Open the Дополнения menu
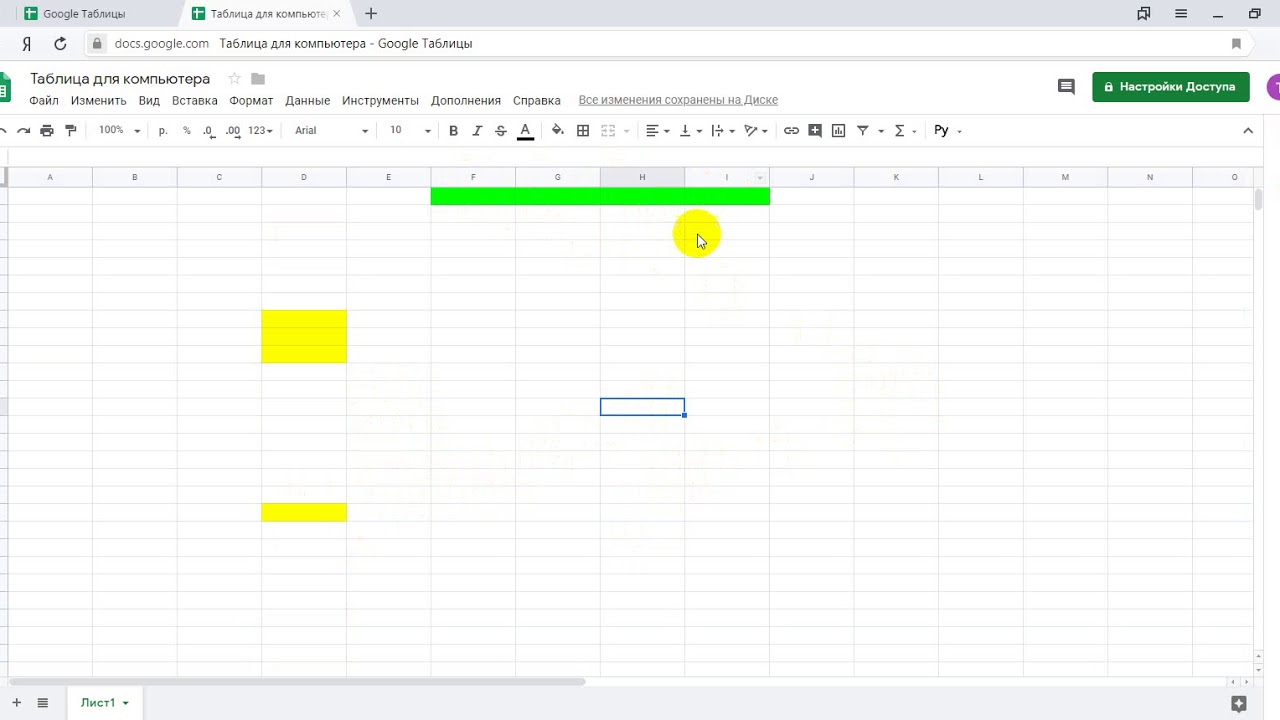The height and width of the screenshot is (720, 1280). [466, 101]
